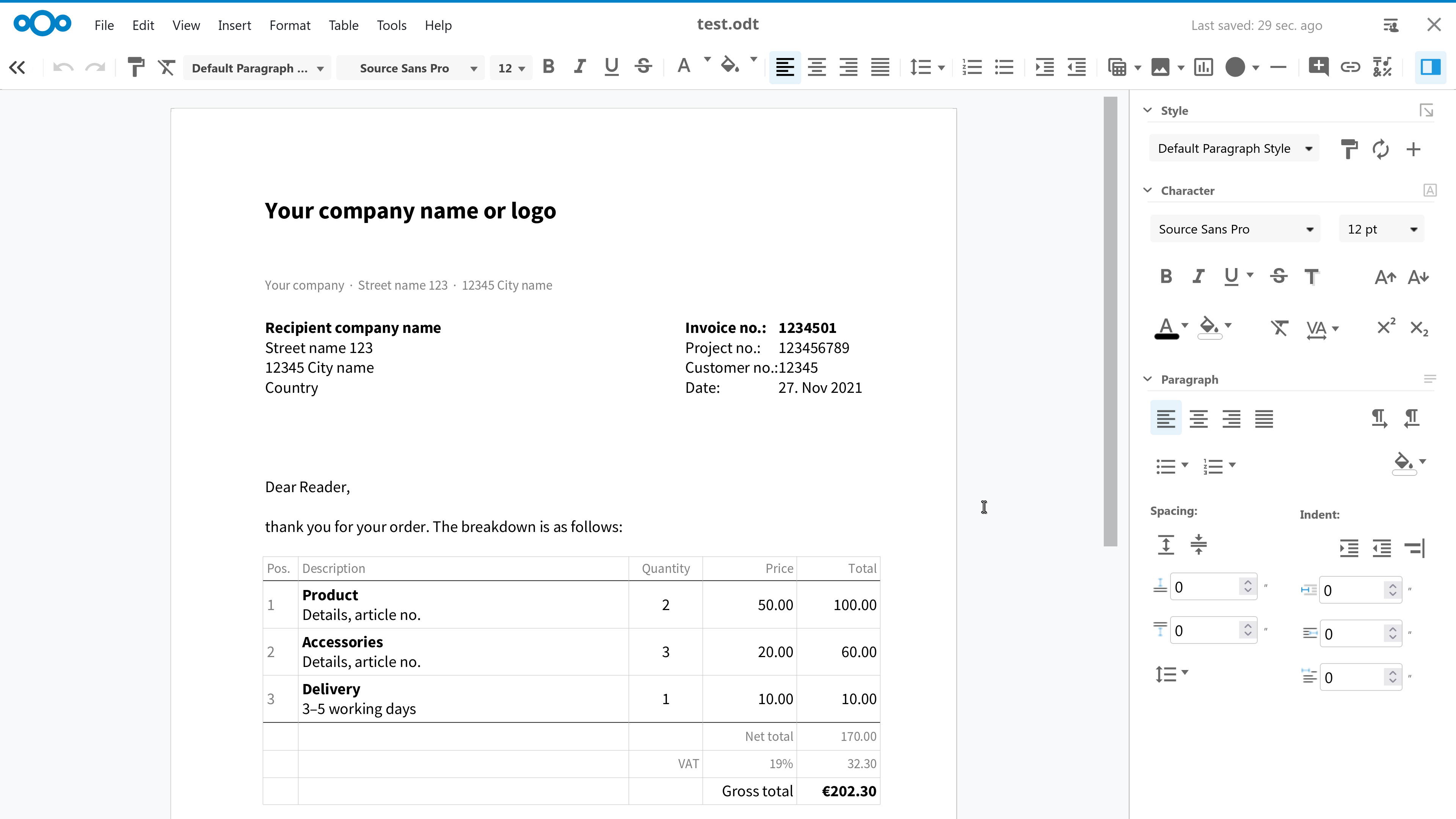
Task: Click Update paragraph style button in sidebar
Action: (x=1381, y=149)
